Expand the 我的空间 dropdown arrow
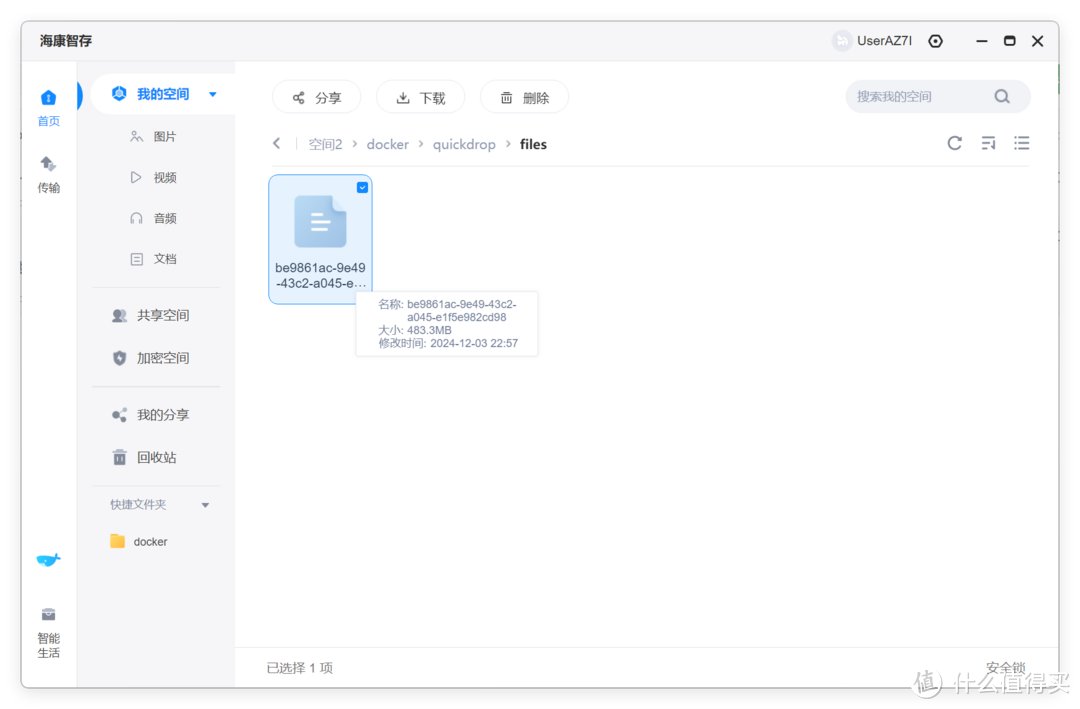Viewport: 1080px width, 709px height. [212, 93]
